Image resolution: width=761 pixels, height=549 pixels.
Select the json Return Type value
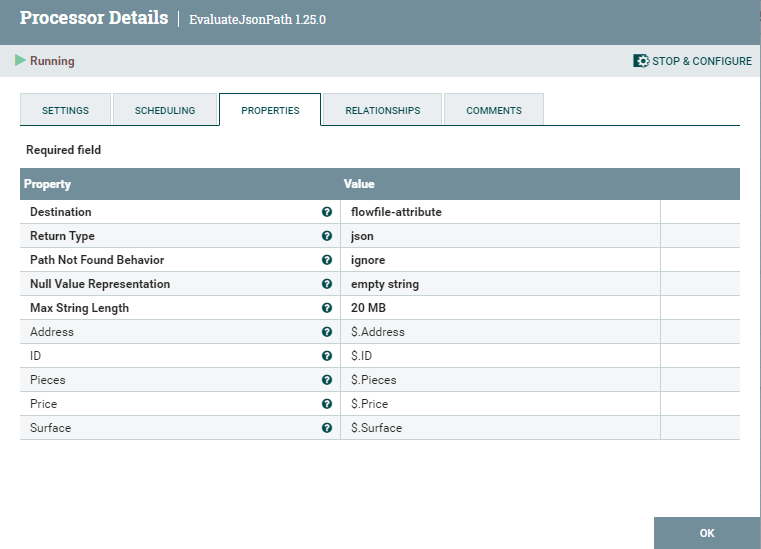coord(500,236)
